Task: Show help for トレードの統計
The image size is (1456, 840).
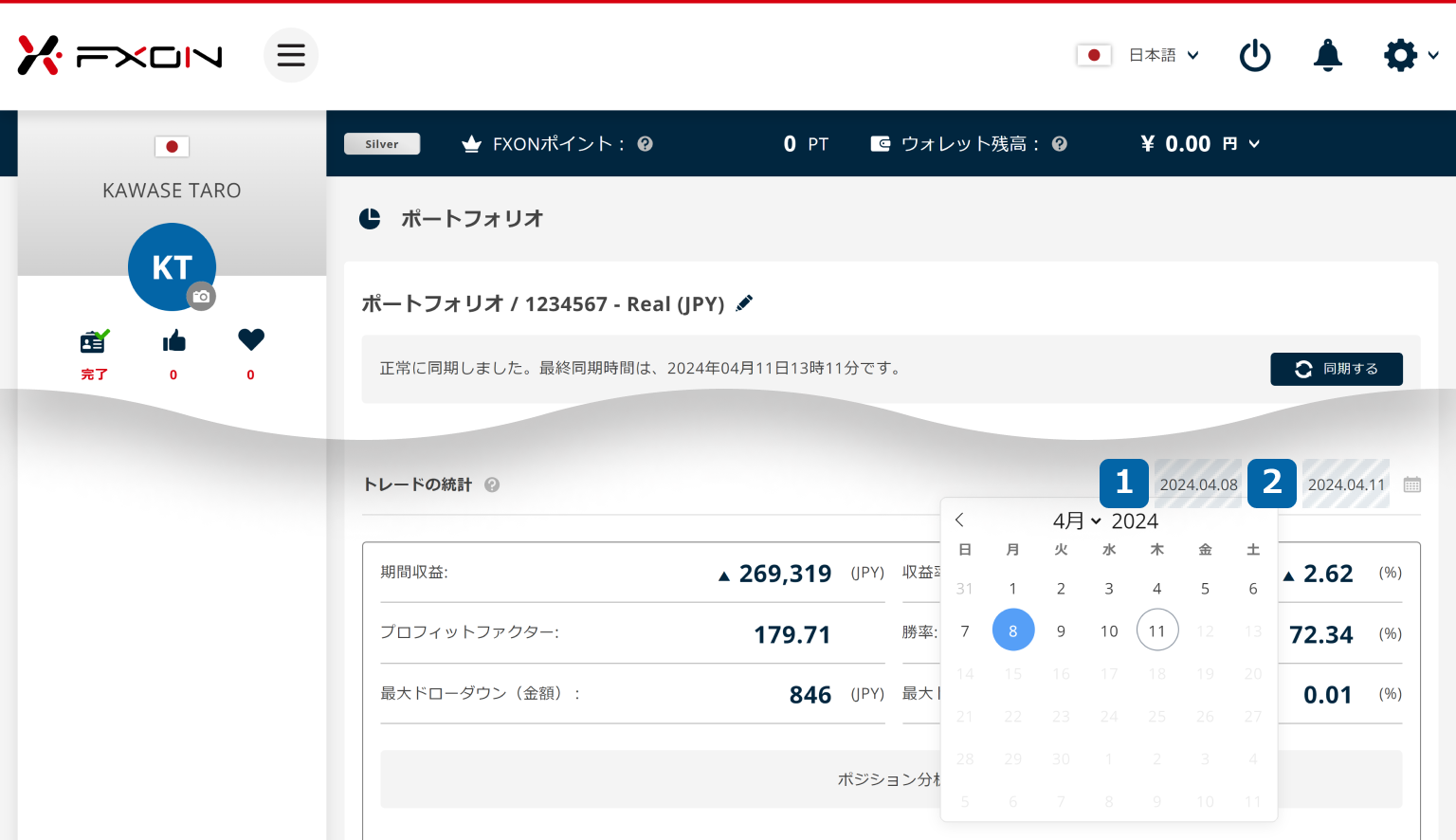Action: point(492,484)
